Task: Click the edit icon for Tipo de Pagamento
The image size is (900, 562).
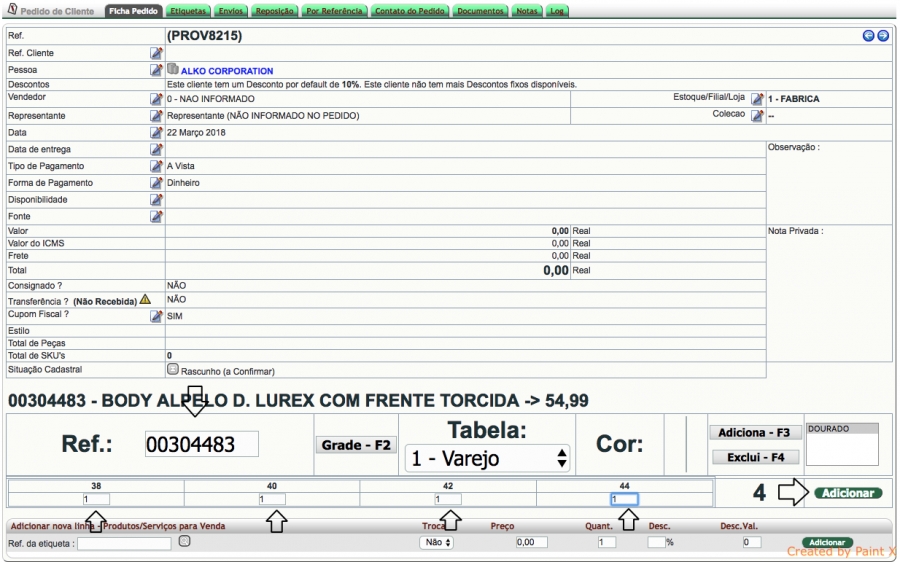Action: [x=156, y=166]
